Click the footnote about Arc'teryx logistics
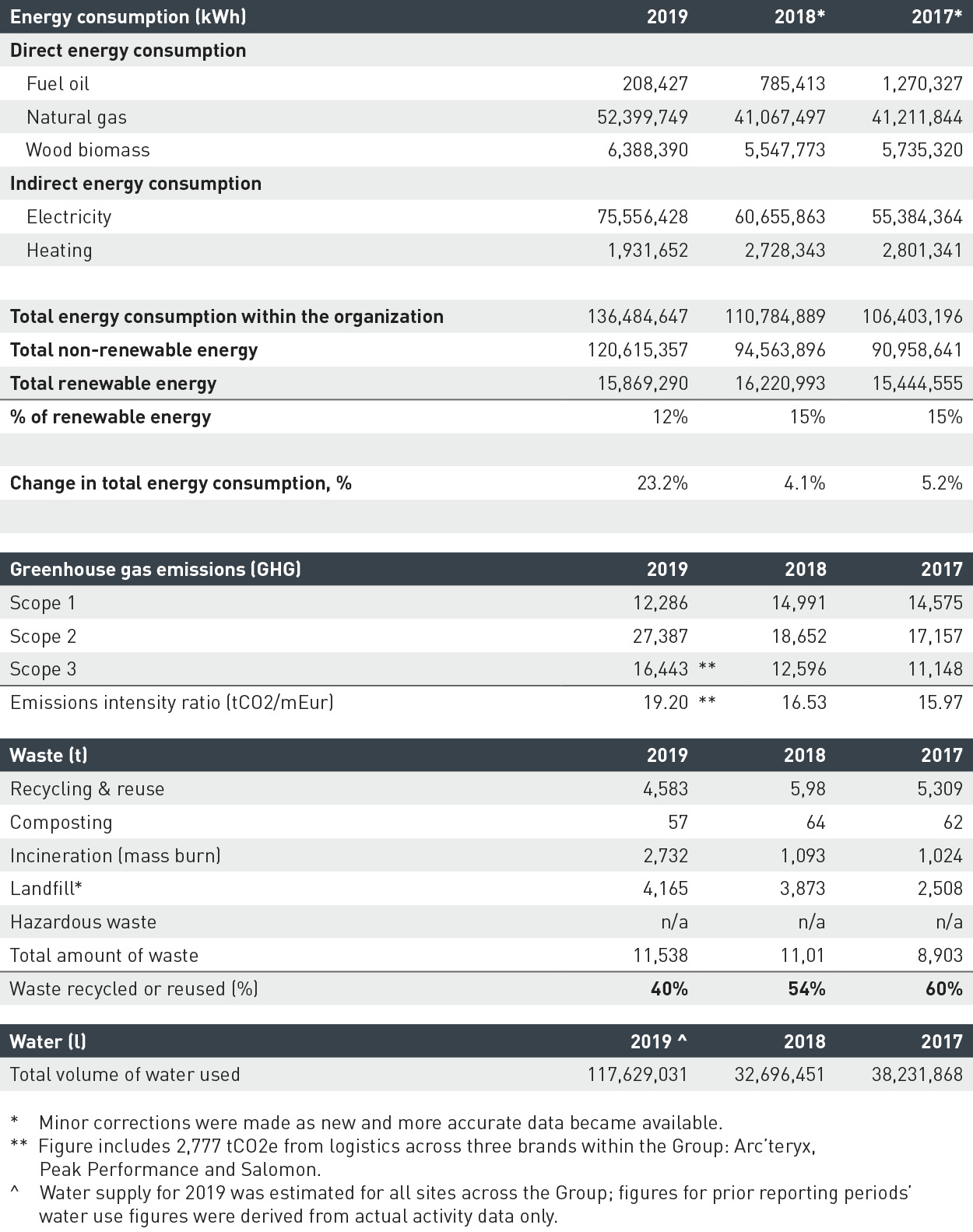973x1232 pixels. pos(427,1146)
